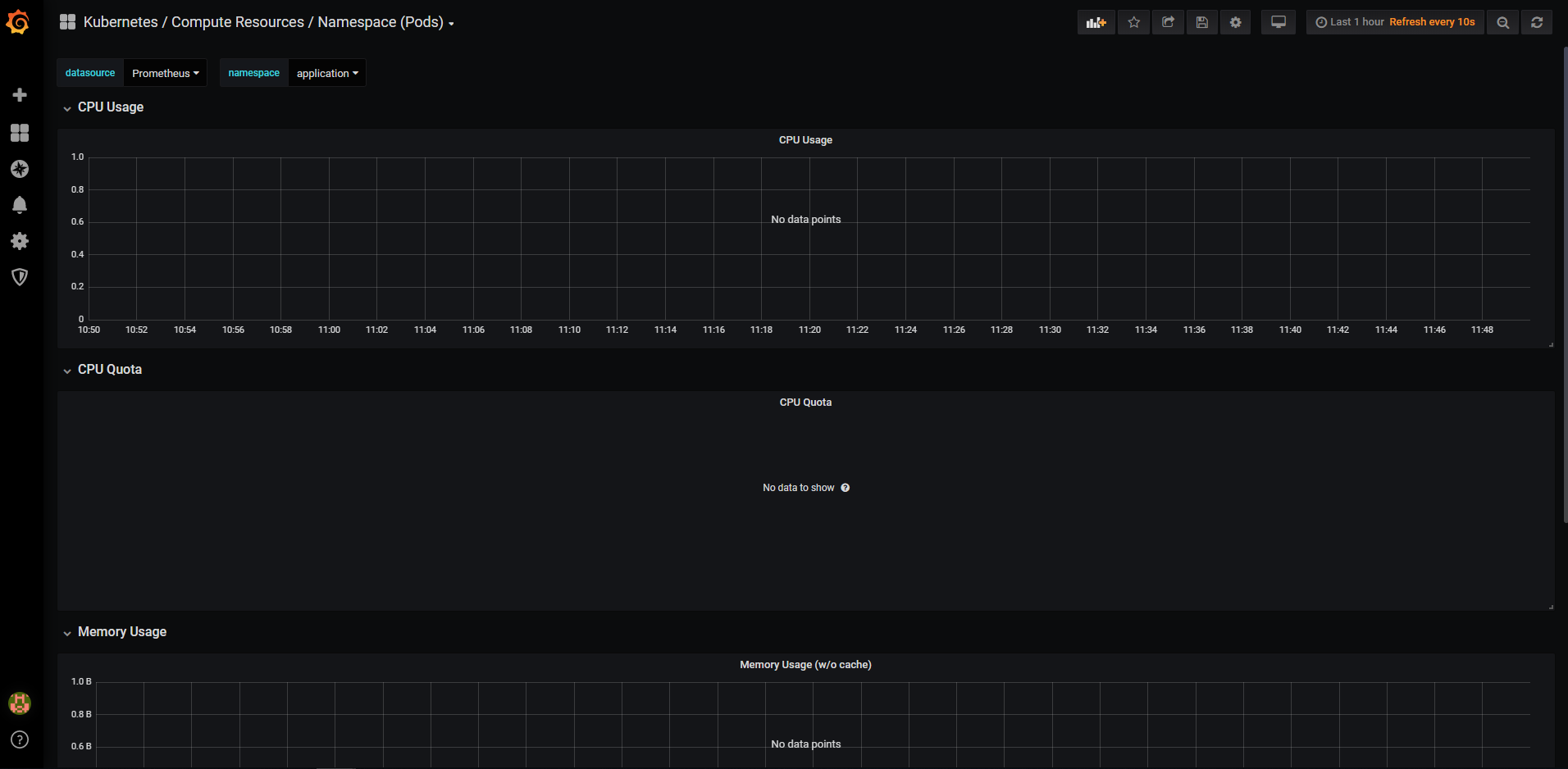Share the current dashboard
Viewport: 1568px width, 769px height.
click(1168, 22)
